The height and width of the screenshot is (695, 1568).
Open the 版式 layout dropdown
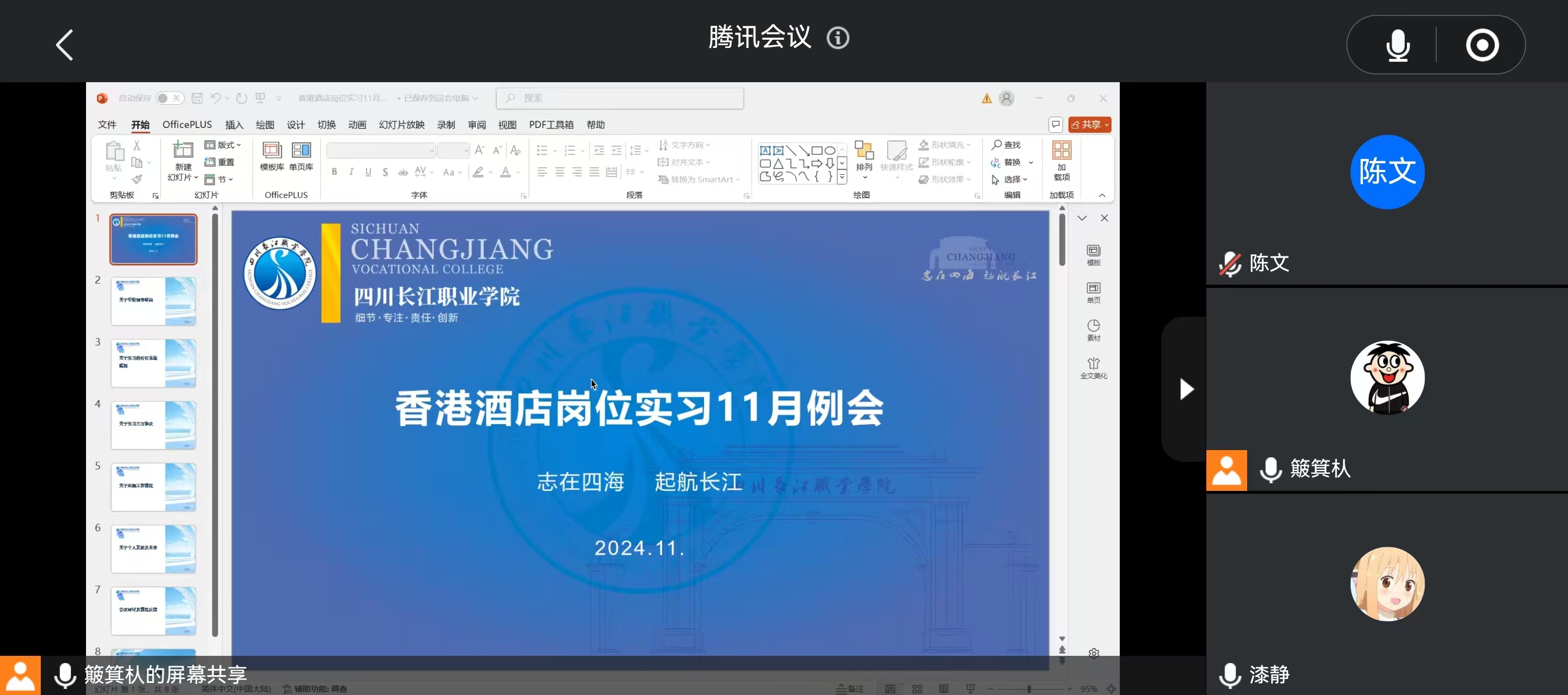click(223, 145)
